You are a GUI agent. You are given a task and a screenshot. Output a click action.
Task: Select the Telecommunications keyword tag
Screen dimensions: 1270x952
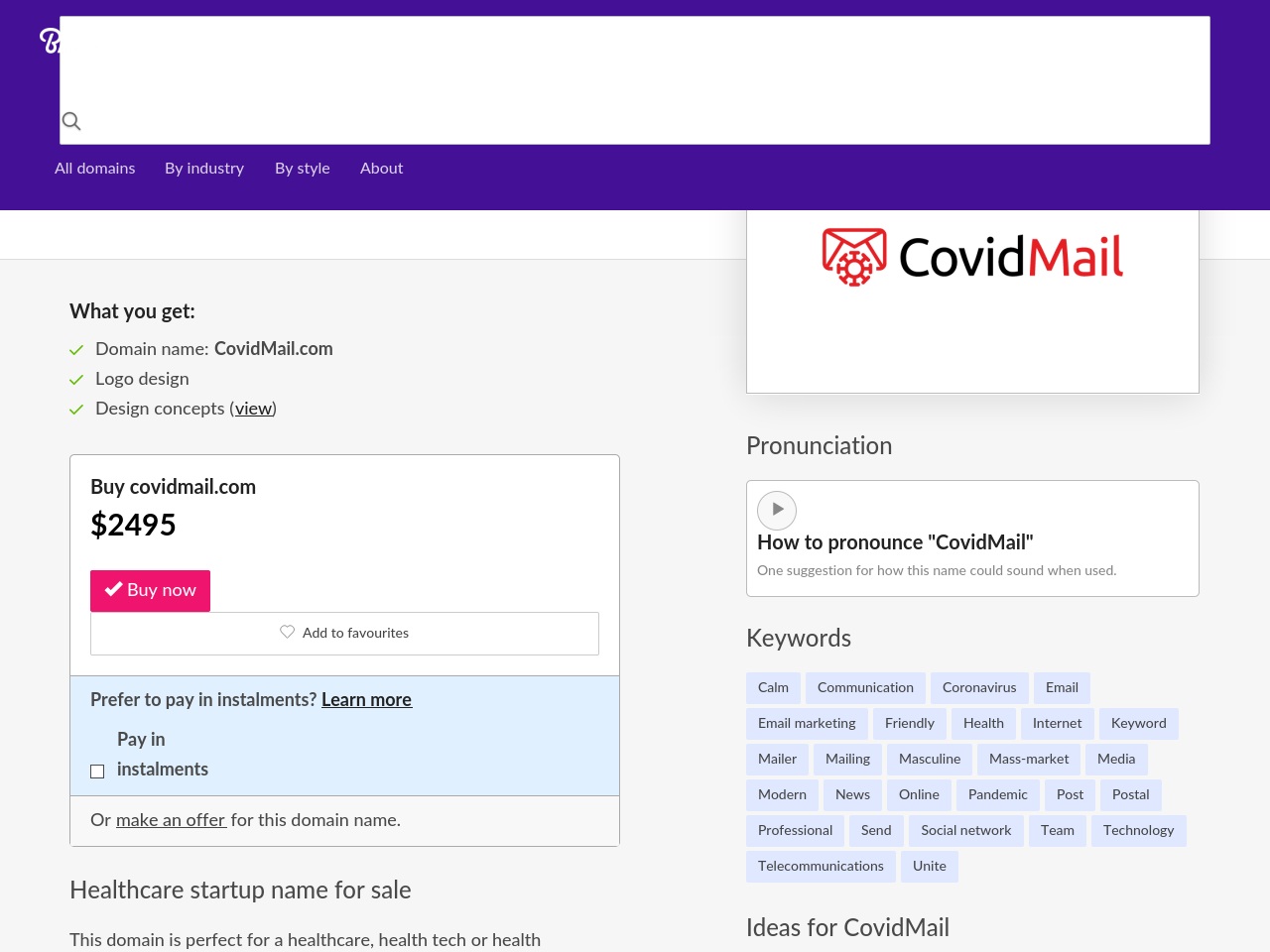point(821,867)
